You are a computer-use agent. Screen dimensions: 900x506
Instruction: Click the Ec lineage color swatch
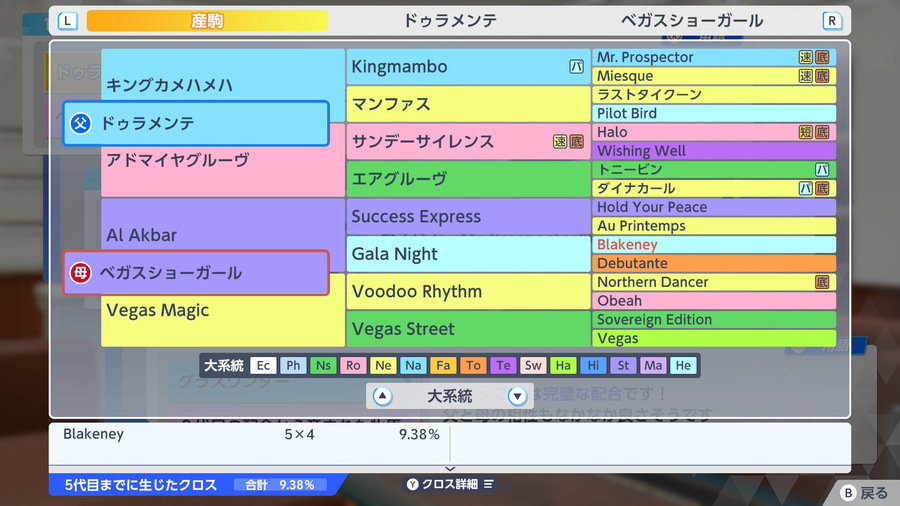tap(263, 365)
